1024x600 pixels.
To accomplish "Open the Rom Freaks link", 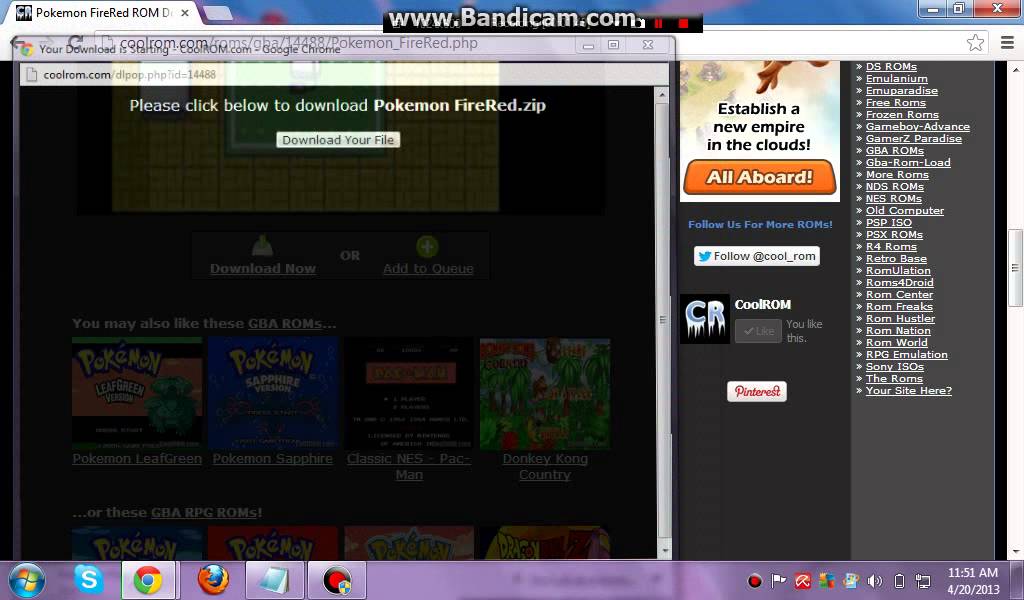I will point(899,306).
